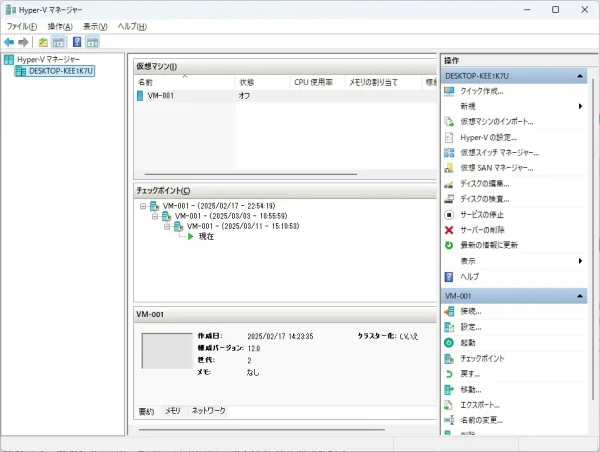Switch to the ネットワーク tab
Image resolution: width=600 pixels, height=452 pixels.
click(209, 411)
